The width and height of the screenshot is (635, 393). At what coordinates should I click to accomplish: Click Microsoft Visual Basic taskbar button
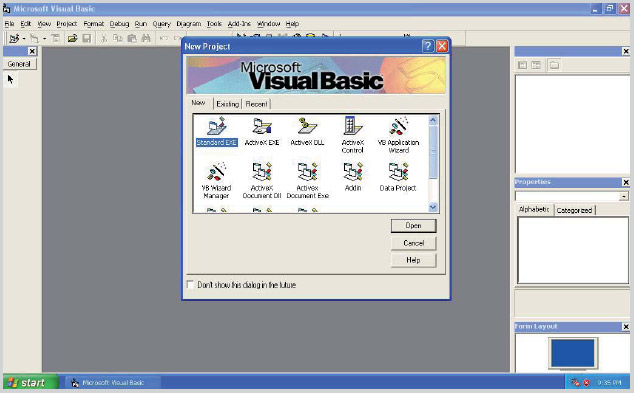[x=113, y=382]
